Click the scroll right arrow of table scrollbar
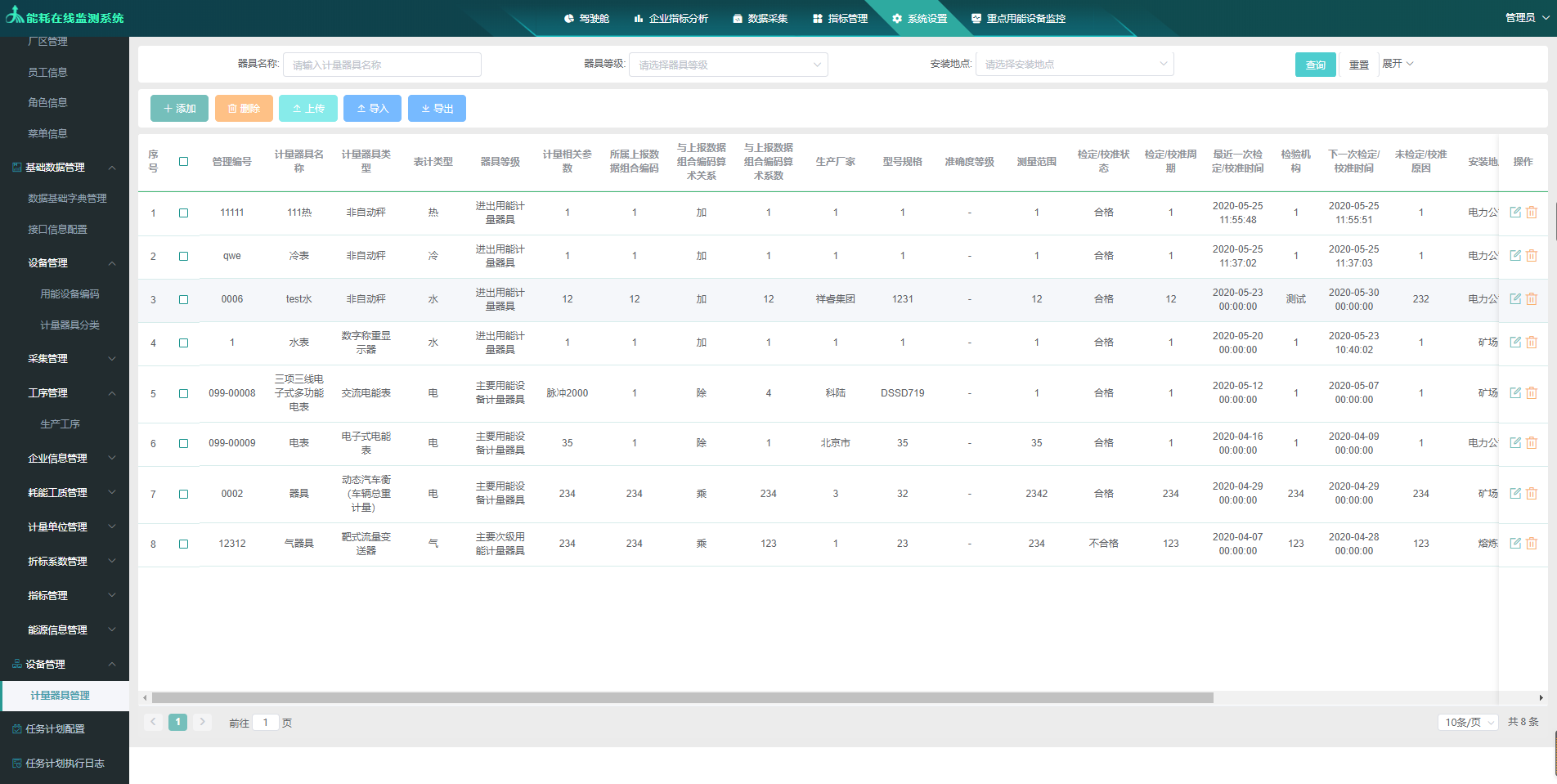Screen dimensions: 1557x784 pos(1541,698)
